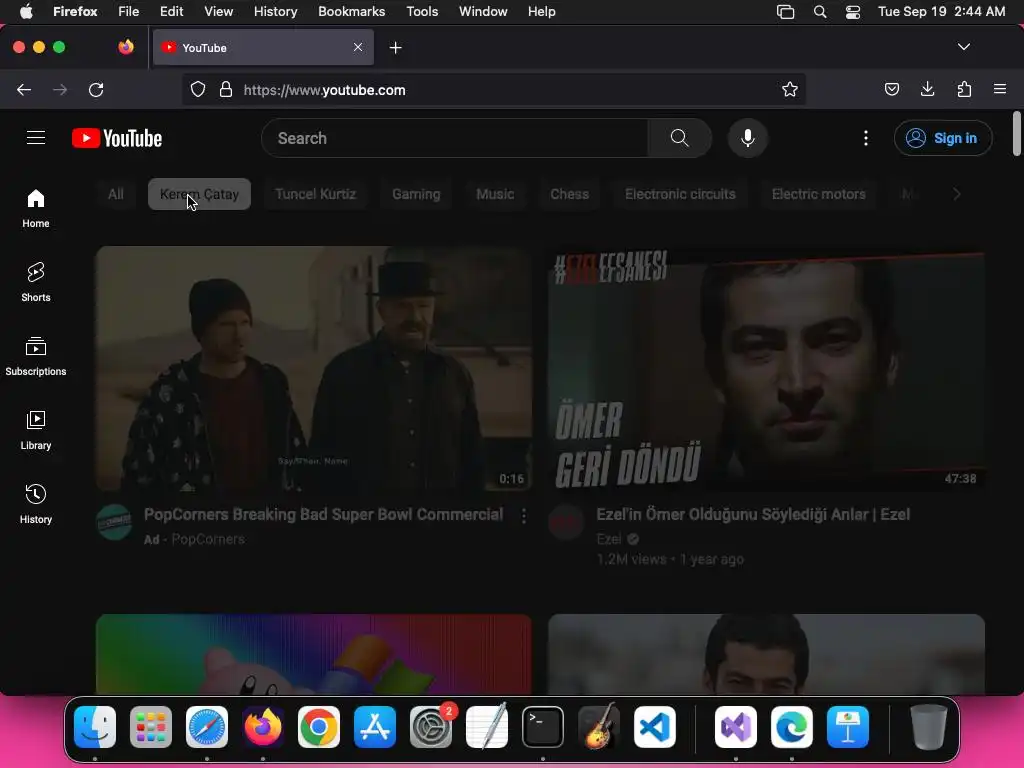The height and width of the screenshot is (768, 1024).
Task: Select the Kerem Çatay filter chip
Action: click(199, 194)
